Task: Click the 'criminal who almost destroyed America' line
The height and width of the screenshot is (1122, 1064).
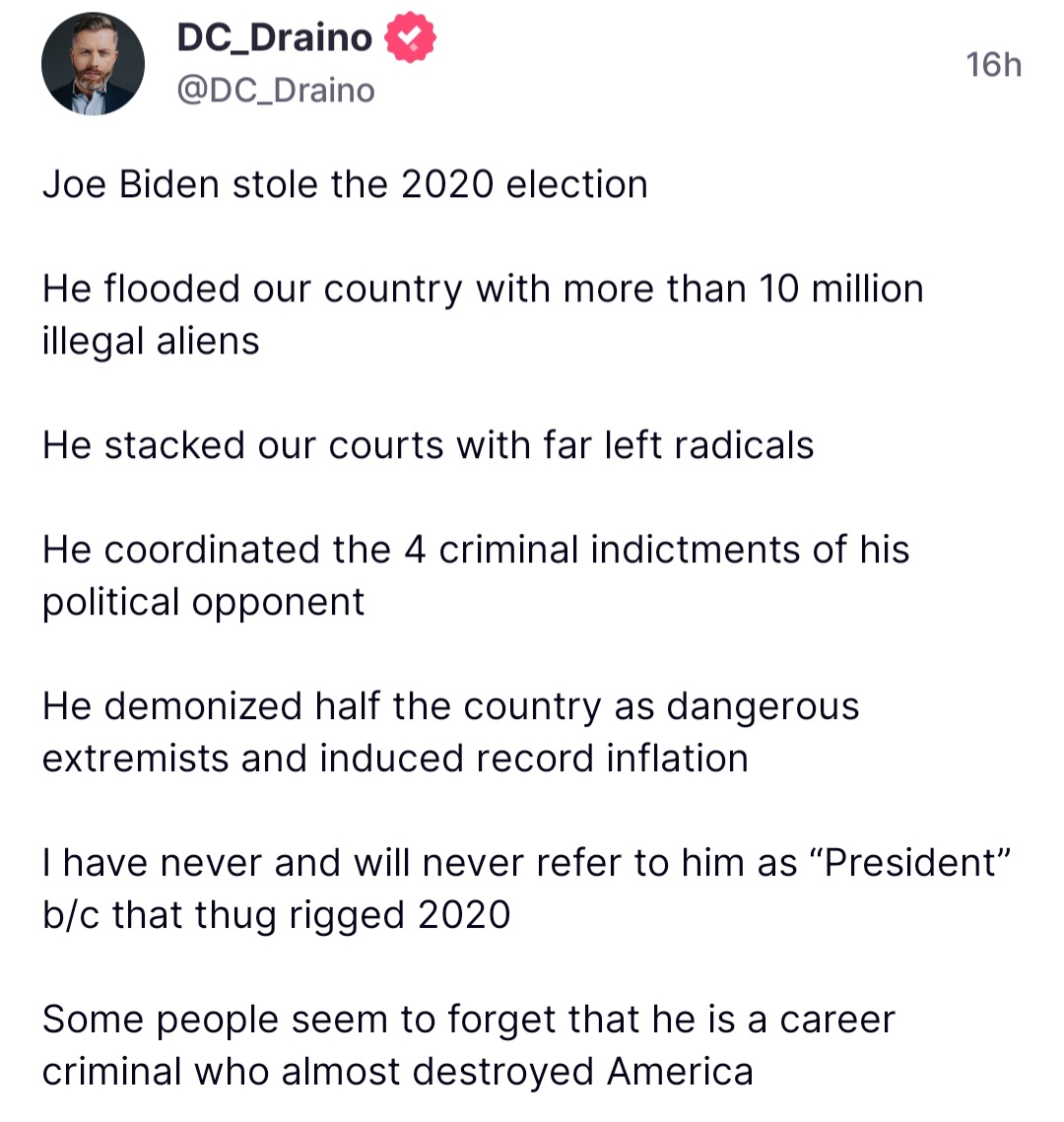Action: (x=398, y=1072)
